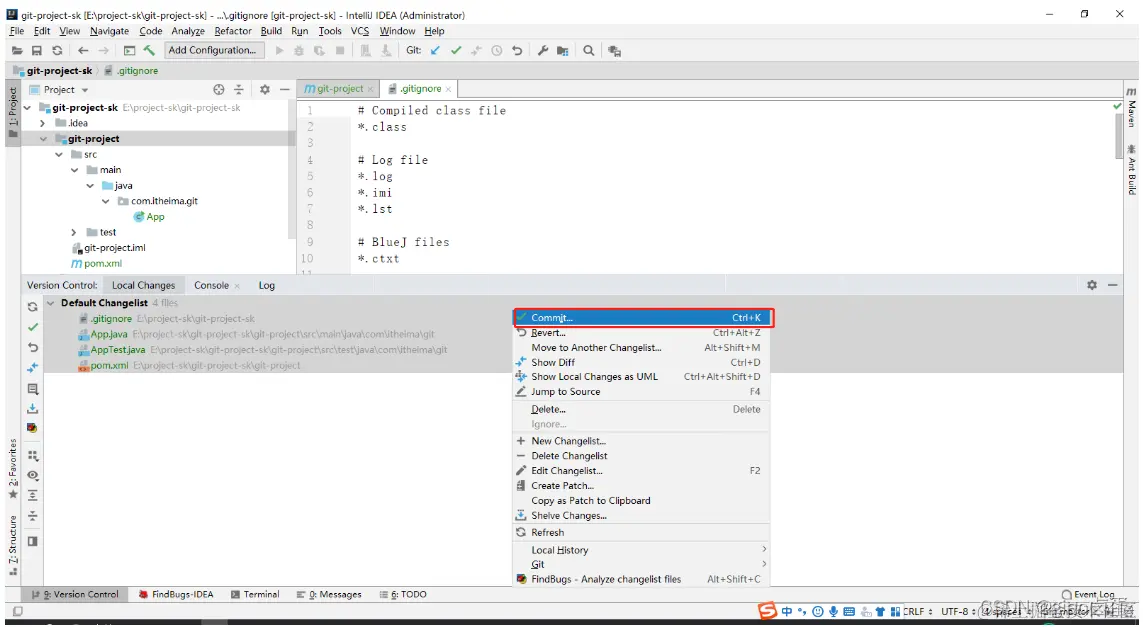Viewport: 1143px width, 627px height.
Task: Open 0: Messages tool window
Action: coord(329,594)
